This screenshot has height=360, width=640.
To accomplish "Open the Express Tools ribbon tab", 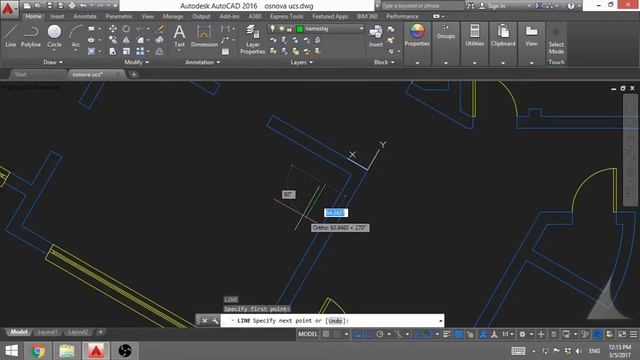I will tap(287, 16).
